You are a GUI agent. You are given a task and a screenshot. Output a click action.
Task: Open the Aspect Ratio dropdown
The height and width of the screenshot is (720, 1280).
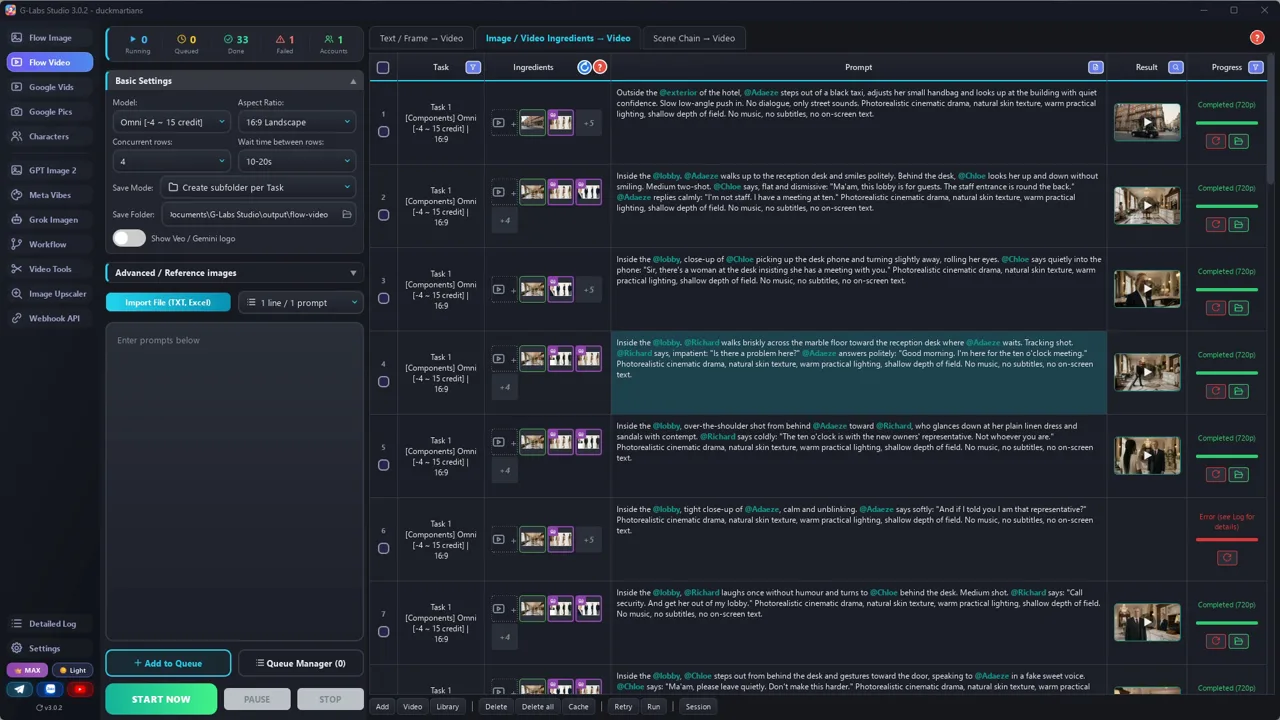[296, 122]
